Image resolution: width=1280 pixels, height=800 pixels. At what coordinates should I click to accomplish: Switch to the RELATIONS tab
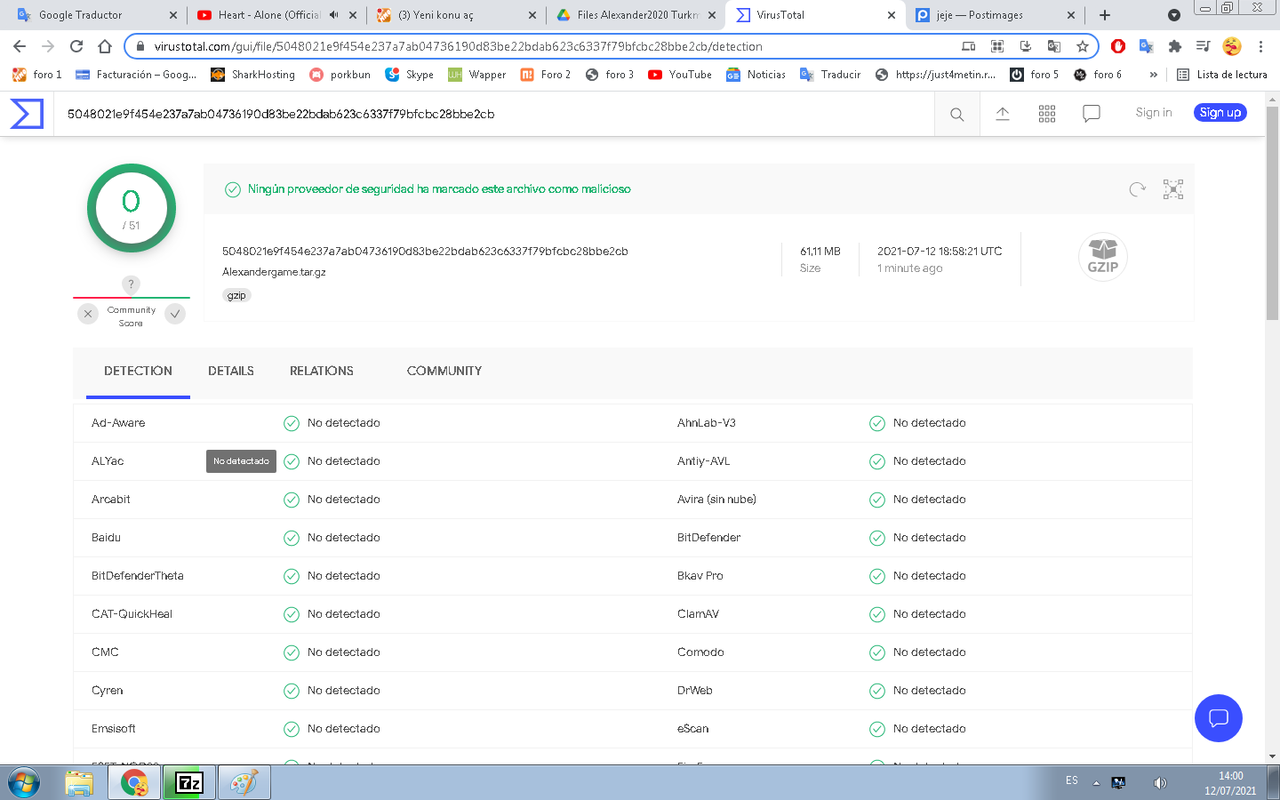(x=322, y=371)
